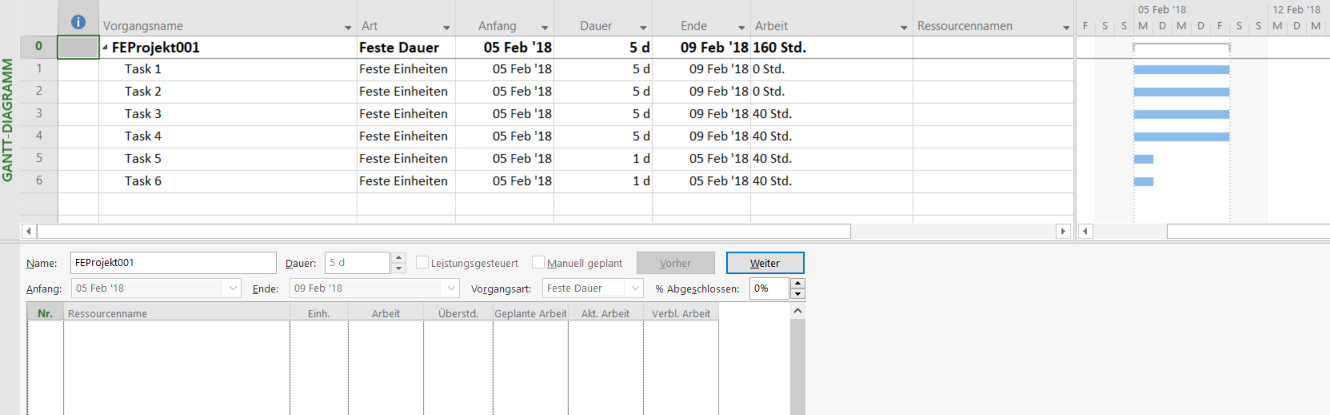Click the Gantt chart's left scroll arrow
The image size is (1330, 415).
click(1086, 231)
